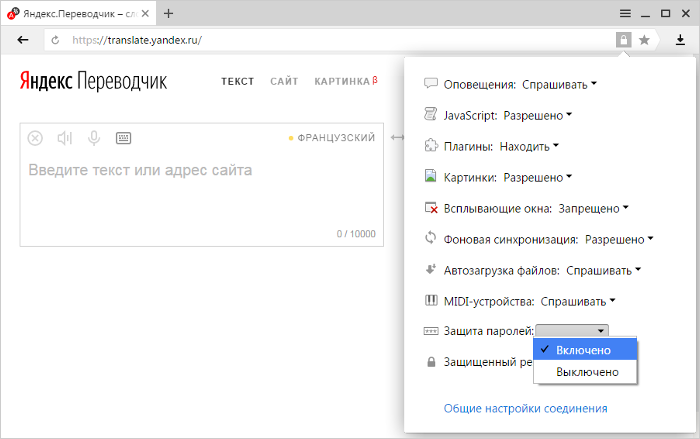Click the Защита паролей combo box
The height and width of the screenshot is (439, 700).
(571, 331)
